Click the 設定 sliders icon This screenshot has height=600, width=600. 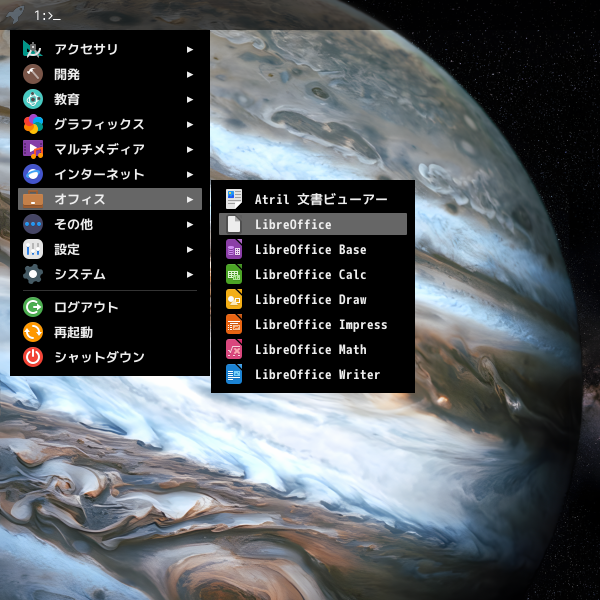(33, 249)
